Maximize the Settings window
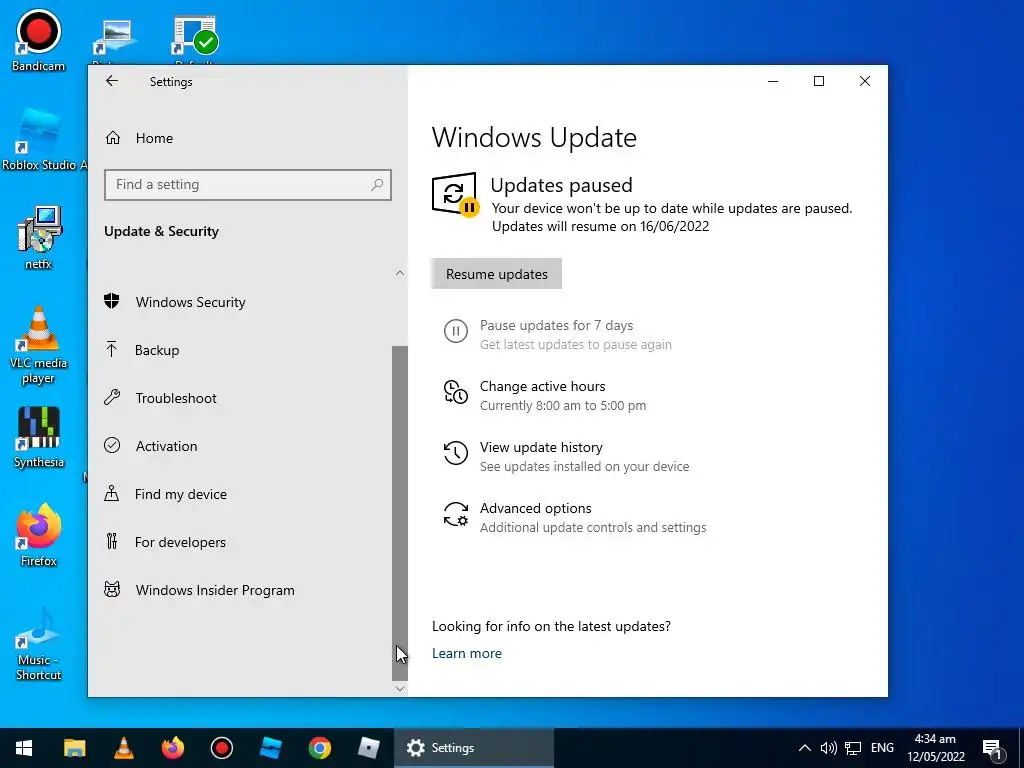 (818, 81)
